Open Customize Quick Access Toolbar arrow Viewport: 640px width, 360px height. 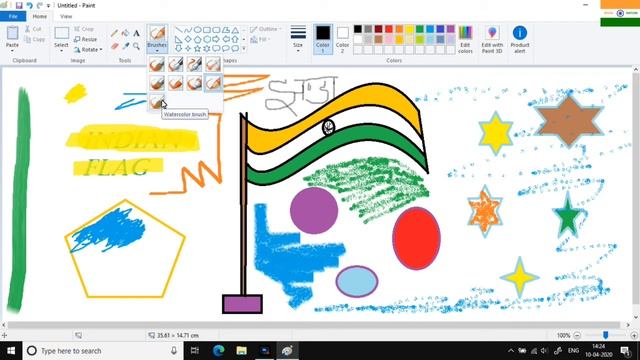point(49,6)
